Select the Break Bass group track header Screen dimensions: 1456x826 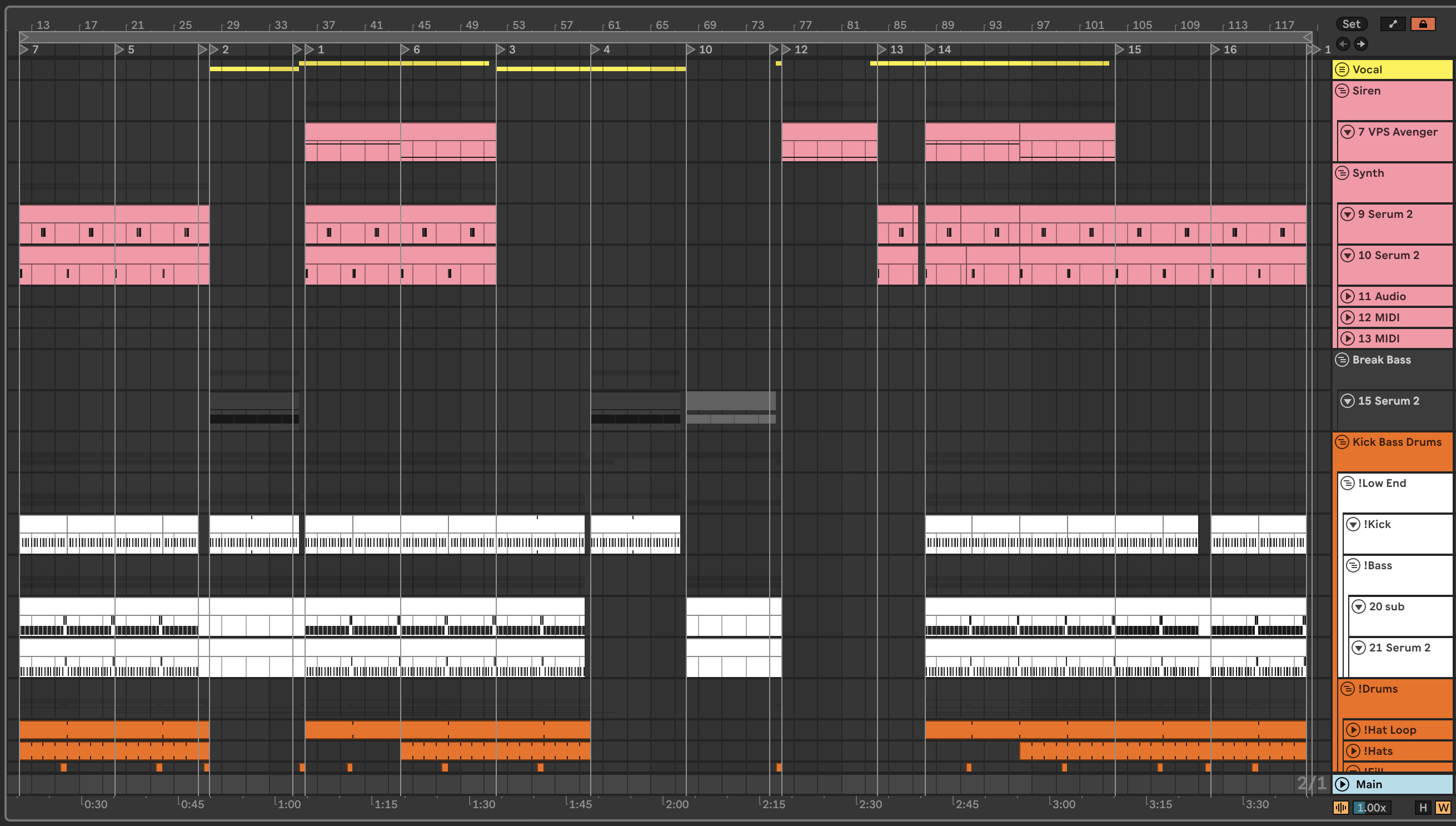point(1381,360)
